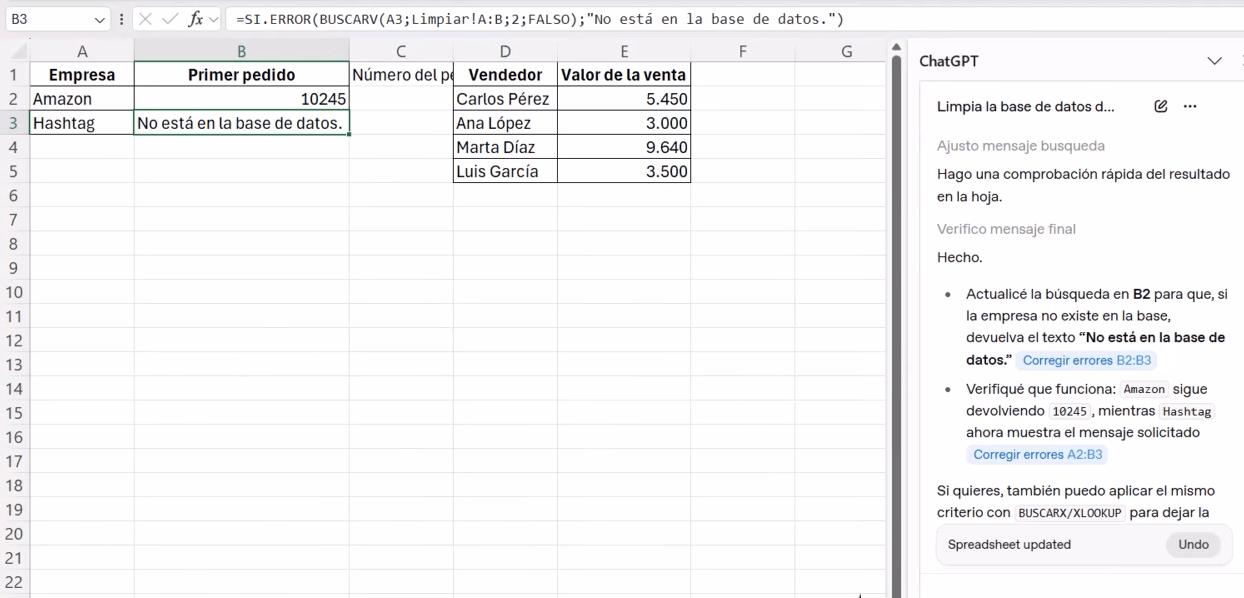Expand the dropdown arrow next to fx

pyautogui.click(x=213, y=19)
